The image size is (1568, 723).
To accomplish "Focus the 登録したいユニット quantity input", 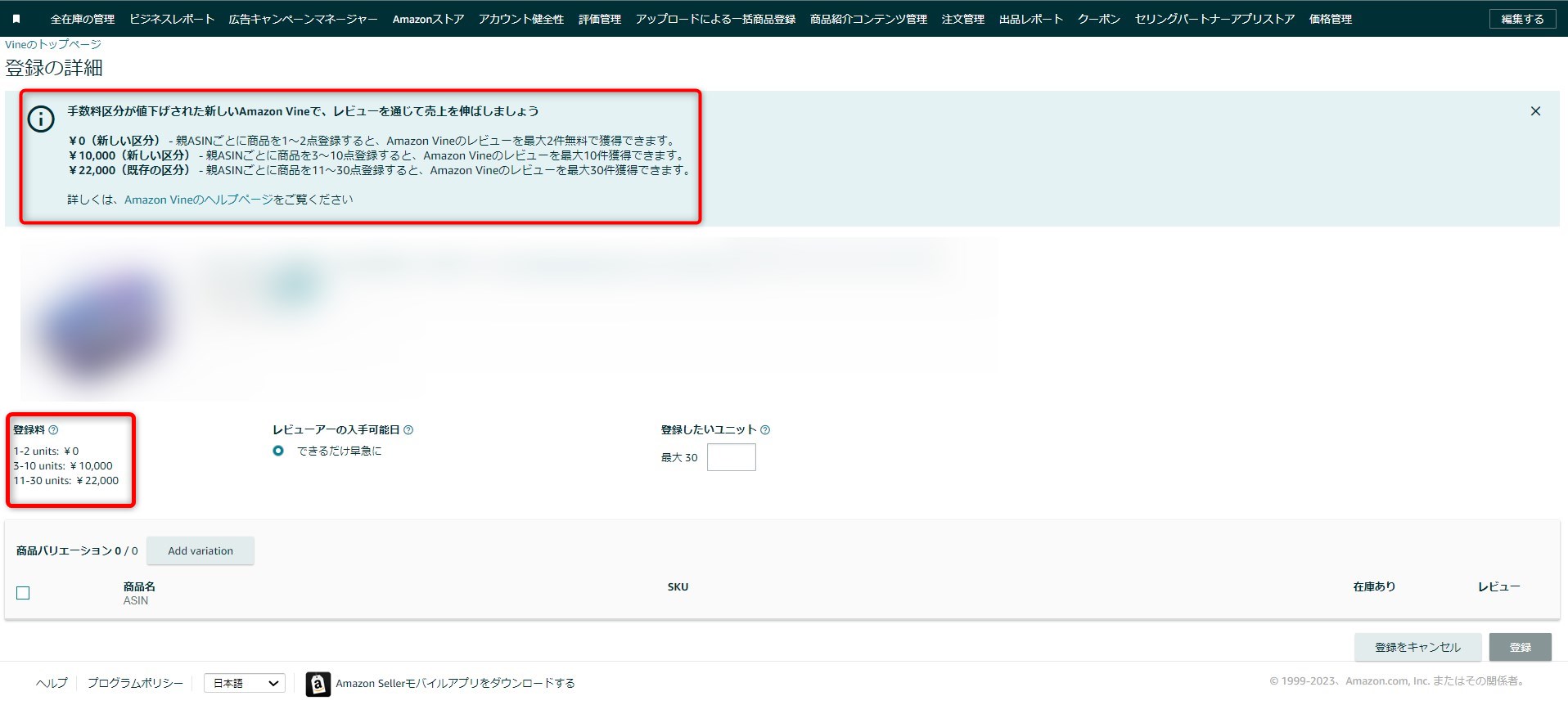I will (x=732, y=457).
